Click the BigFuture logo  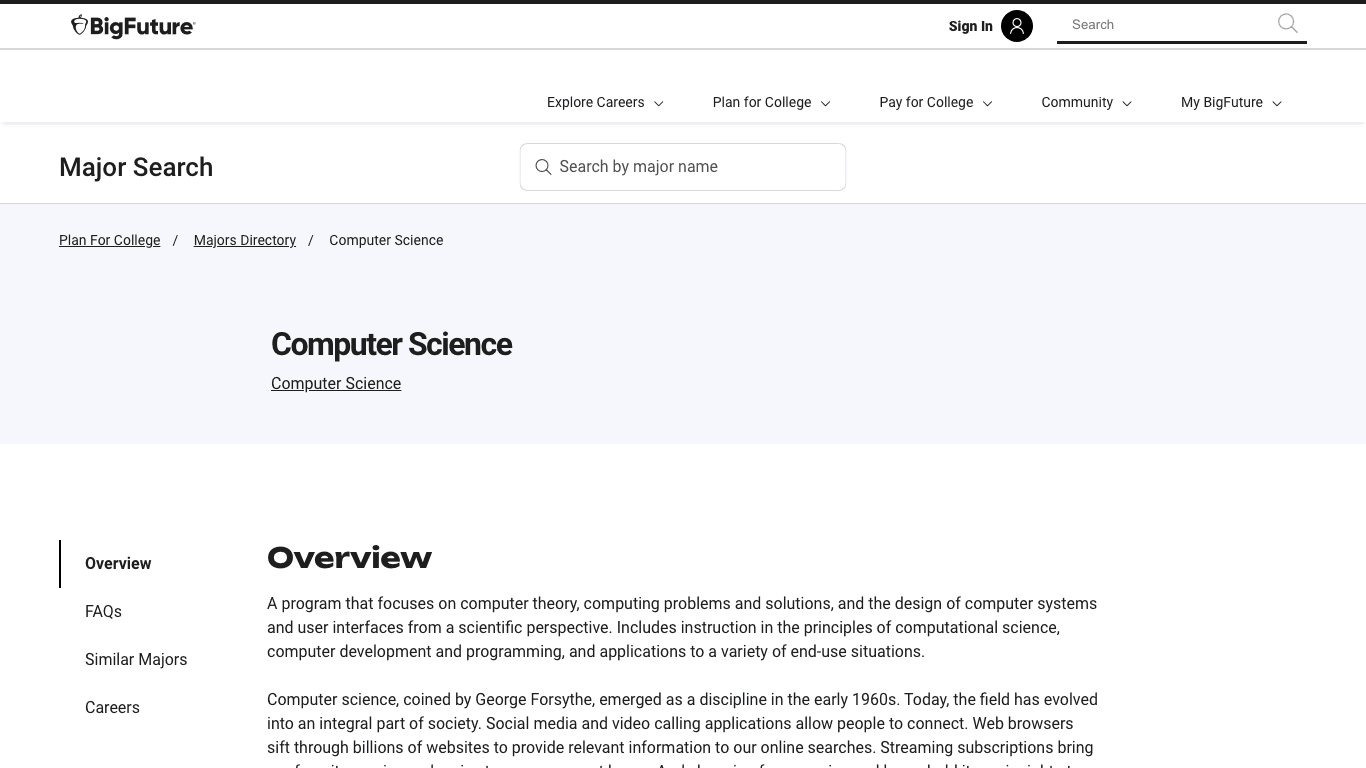133,26
